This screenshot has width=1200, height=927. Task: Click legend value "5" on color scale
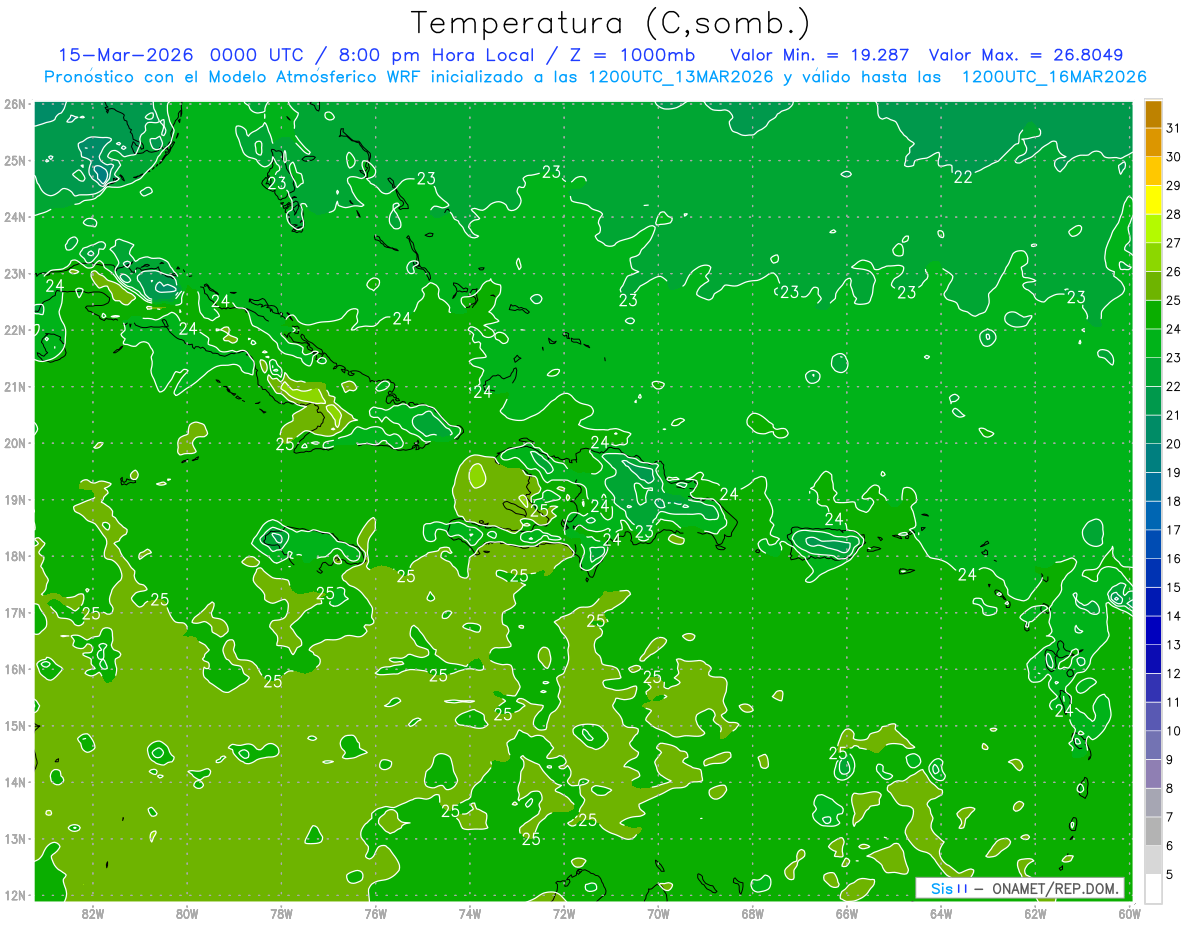click(1170, 874)
